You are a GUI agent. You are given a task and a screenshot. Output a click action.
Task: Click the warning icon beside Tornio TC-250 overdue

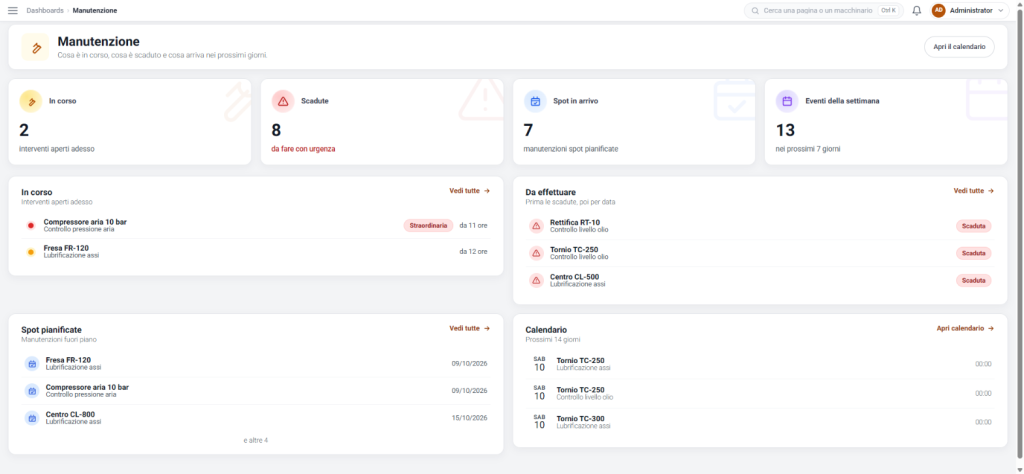(x=536, y=253)
